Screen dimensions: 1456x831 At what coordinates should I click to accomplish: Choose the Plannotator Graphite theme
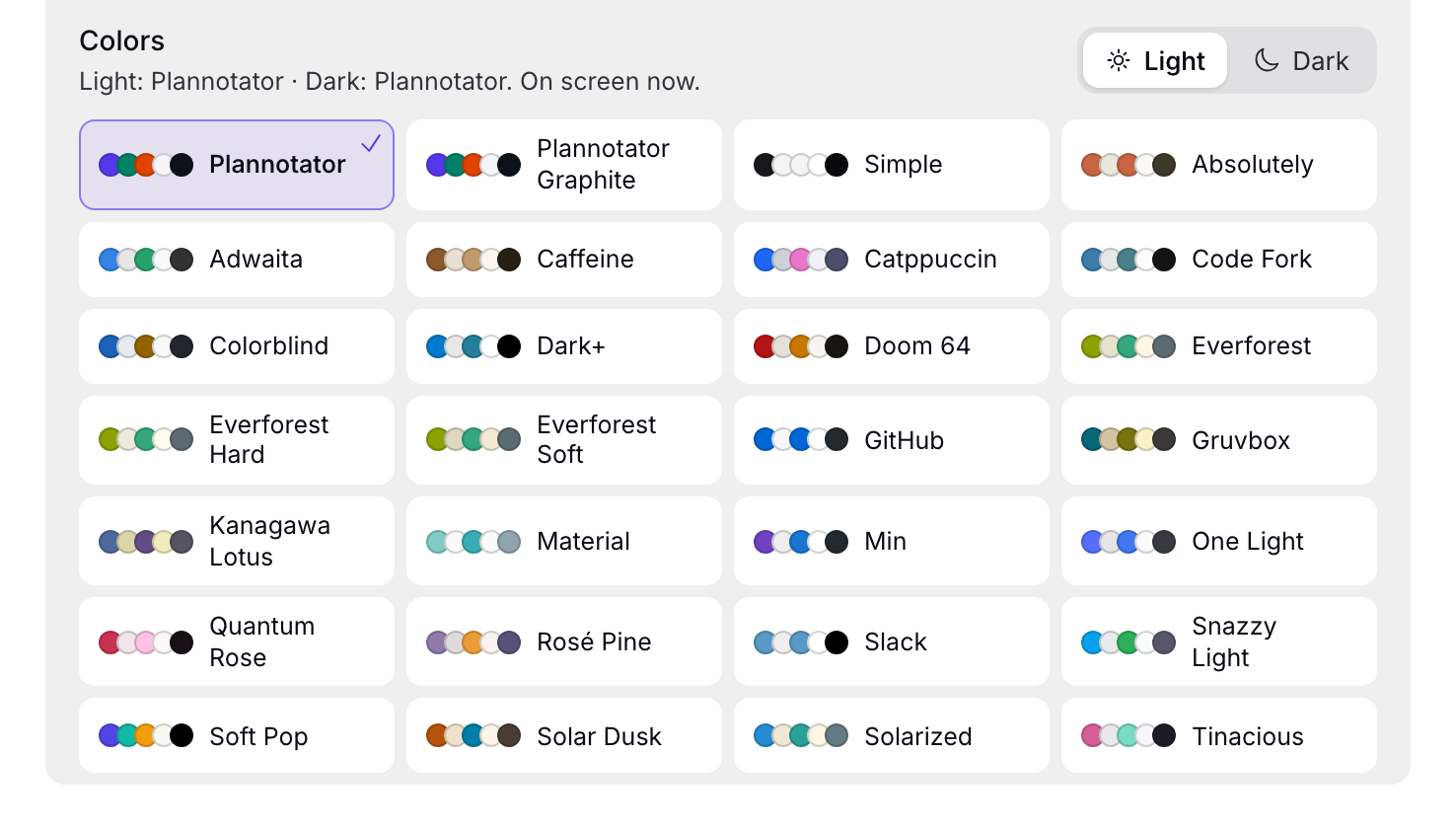tap(564, 165)
